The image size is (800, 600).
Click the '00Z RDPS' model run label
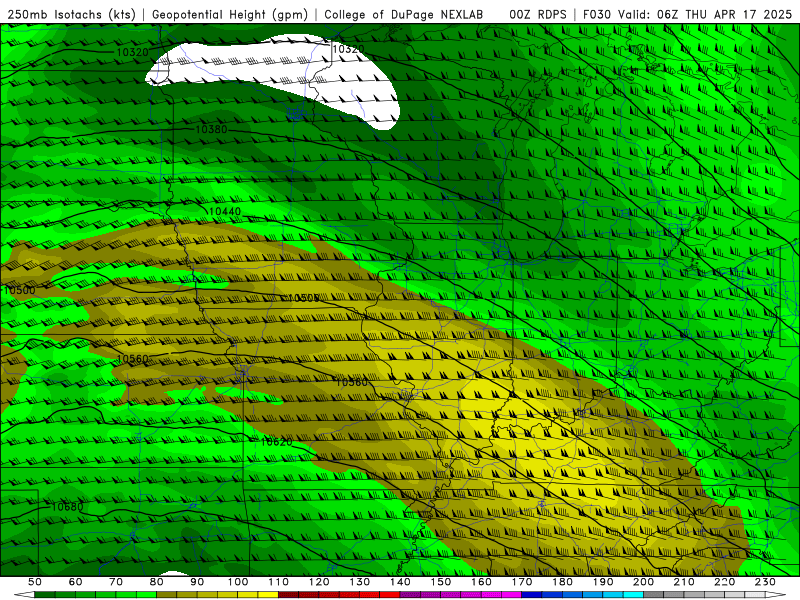[538, 15]
